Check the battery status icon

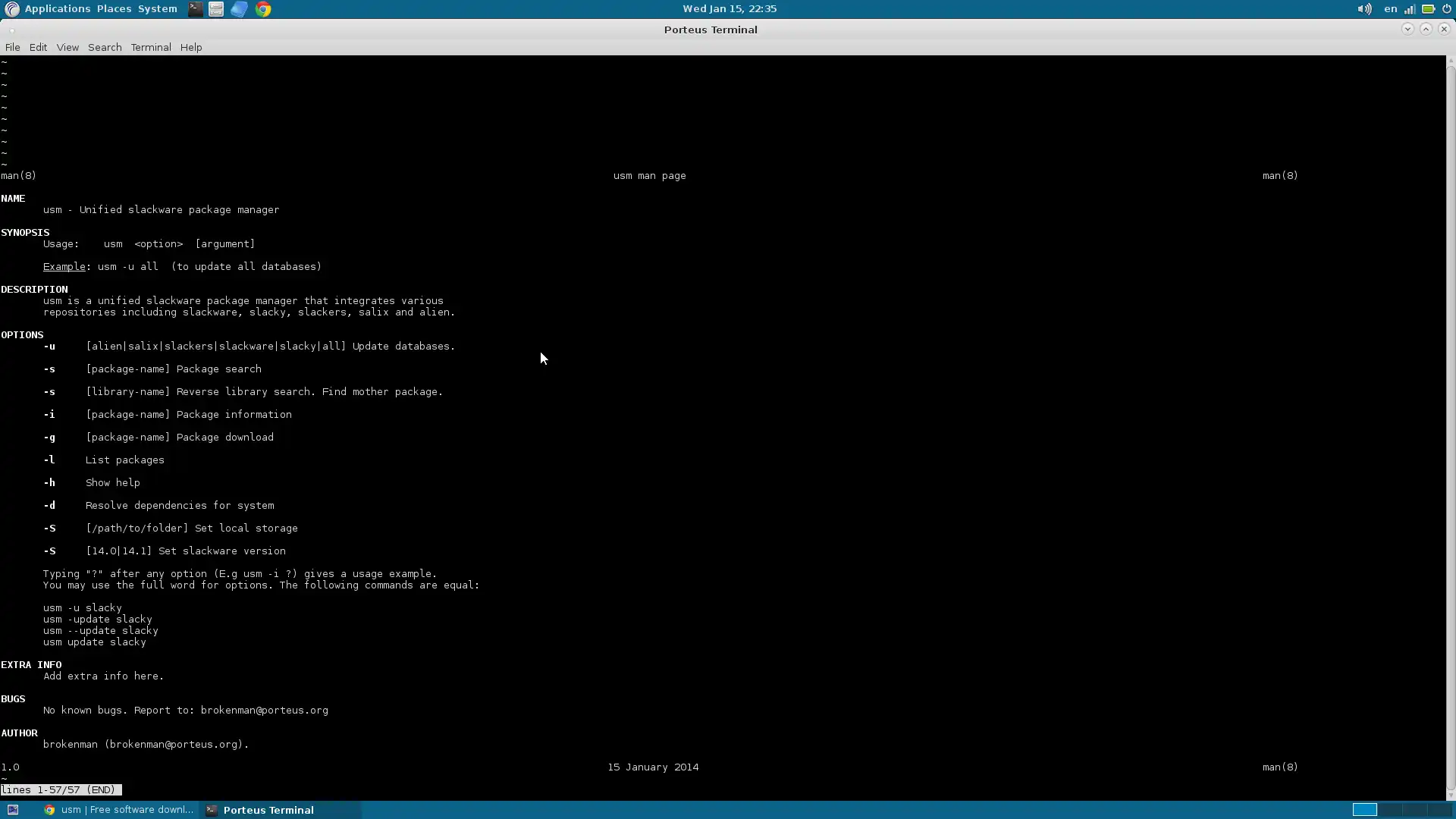(x=1428, y=9)
